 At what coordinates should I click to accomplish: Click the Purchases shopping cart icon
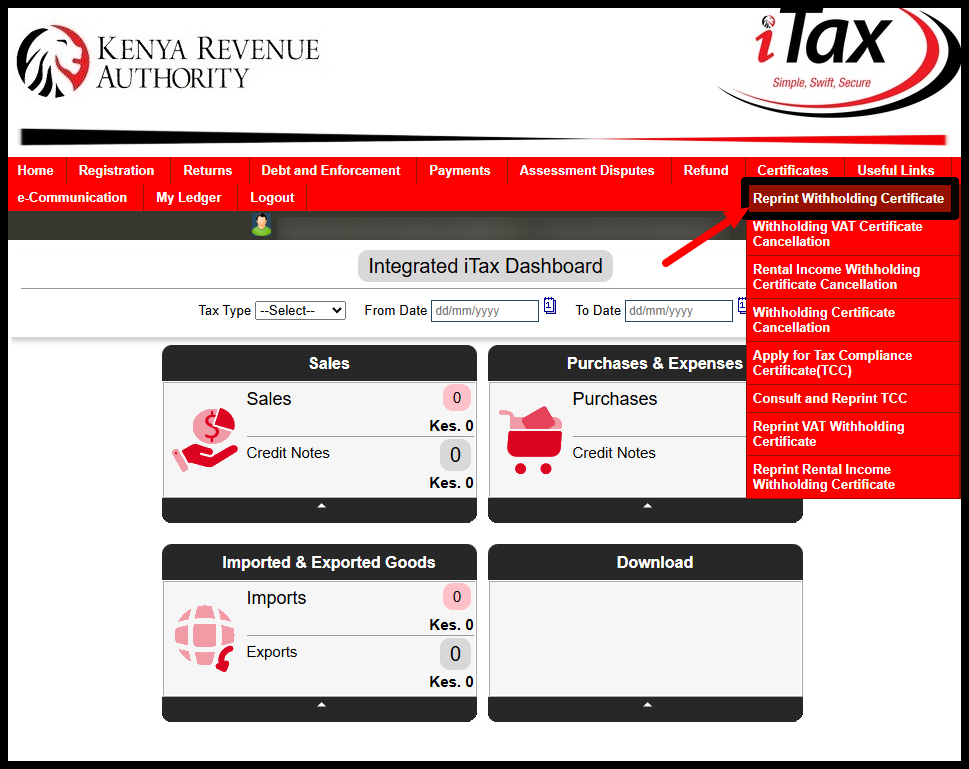(x=531, y=440)
